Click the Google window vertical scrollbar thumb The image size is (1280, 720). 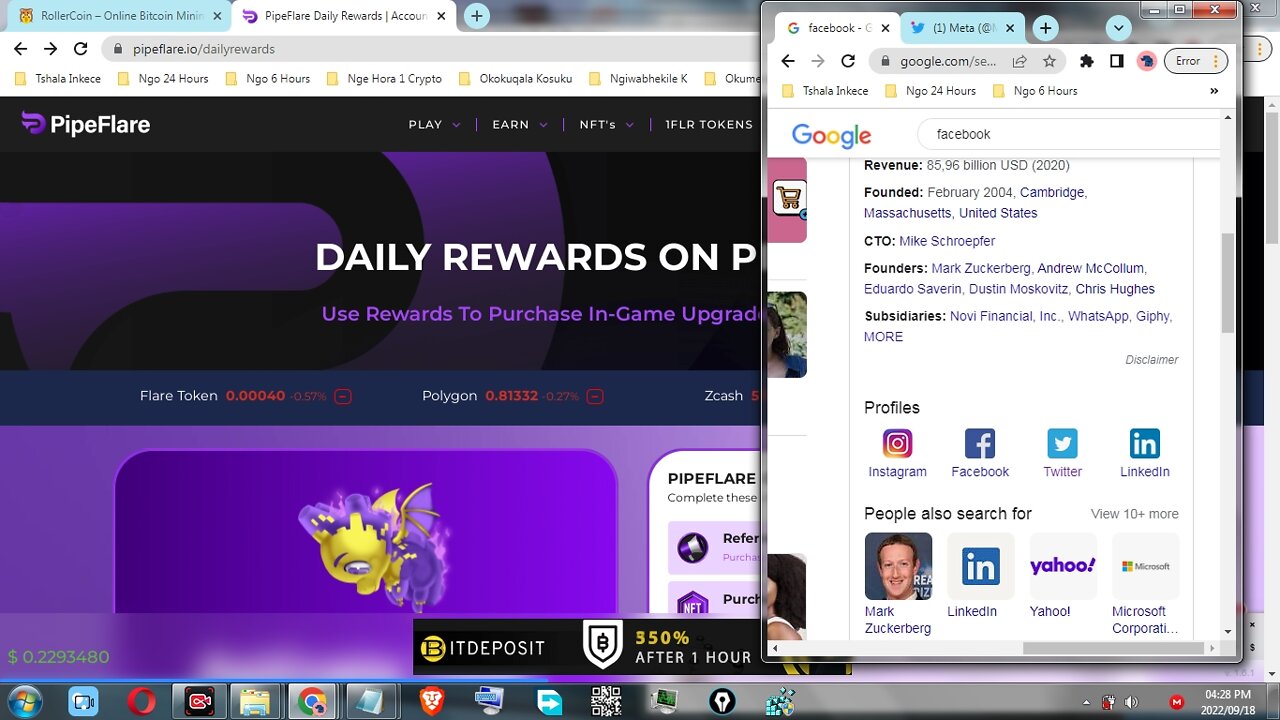pos(1228,284)
